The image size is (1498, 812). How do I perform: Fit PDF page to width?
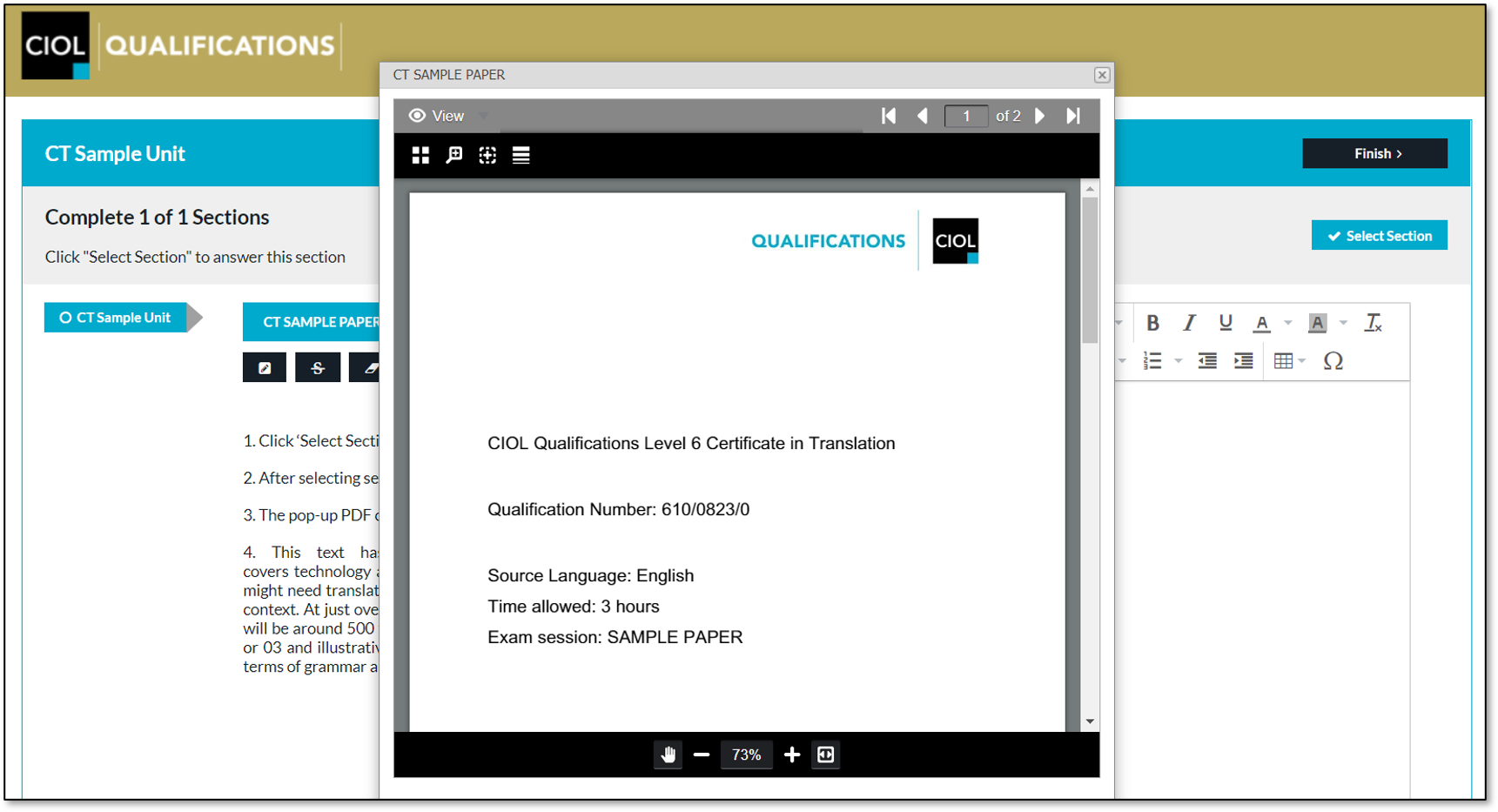[826, 755]
